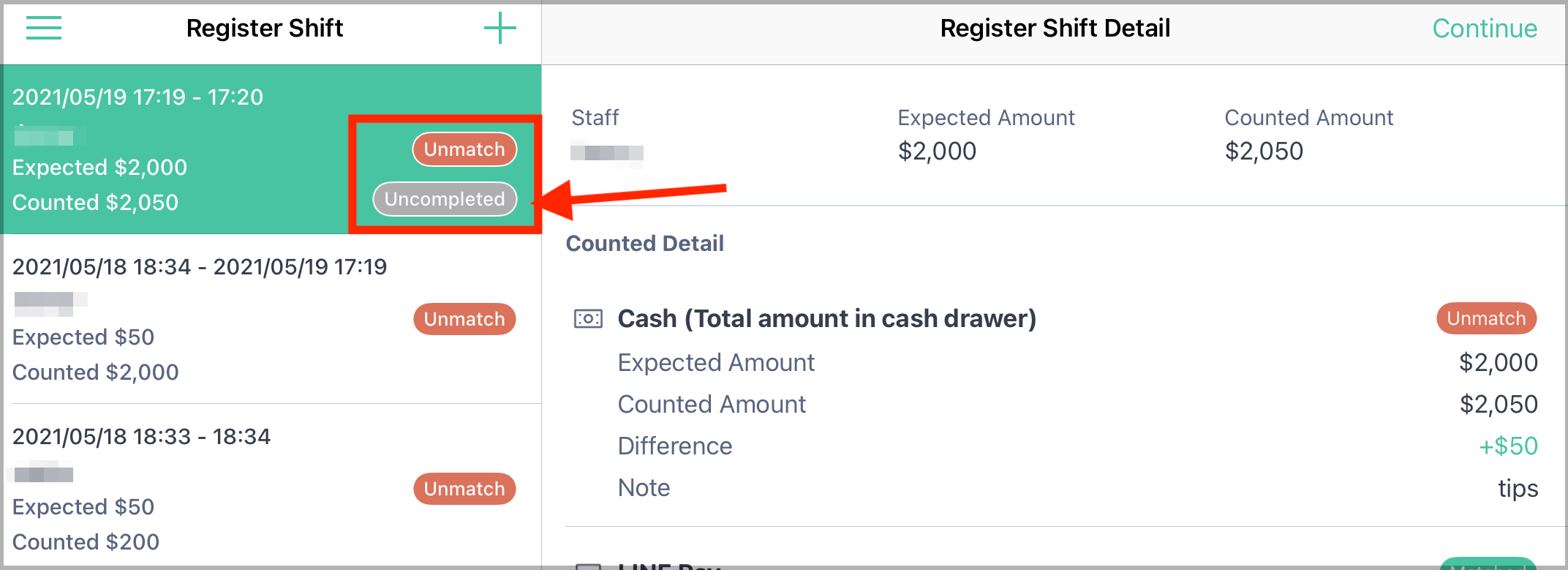Click the Expected Amount $2,000 summary
This screenshot has width=1568, height=570.
pyautogui.click(x=986, y=135)
